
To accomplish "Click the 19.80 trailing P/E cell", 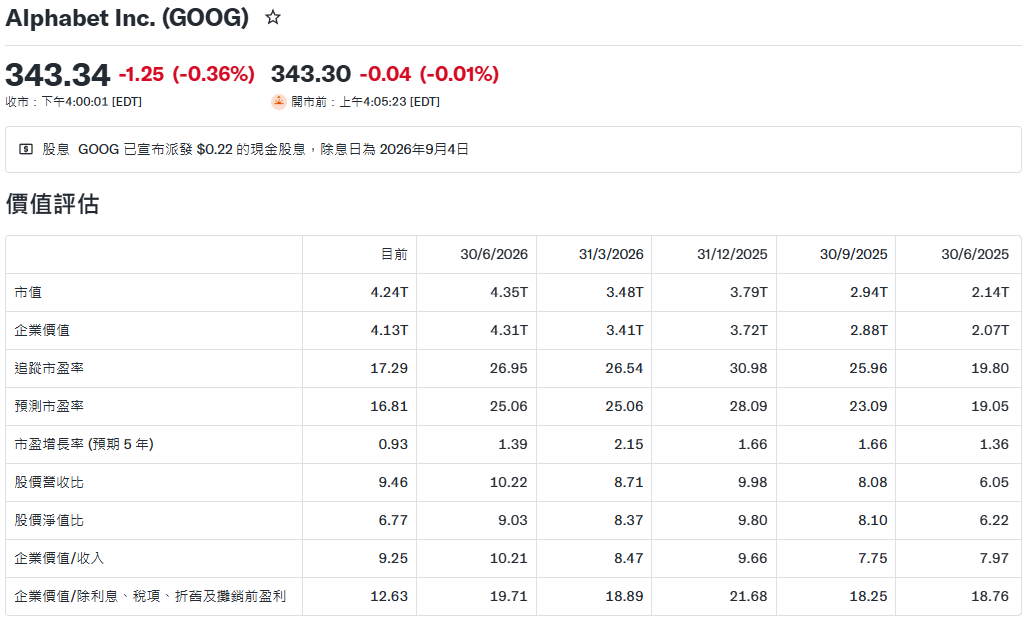I will click(990, 368).
